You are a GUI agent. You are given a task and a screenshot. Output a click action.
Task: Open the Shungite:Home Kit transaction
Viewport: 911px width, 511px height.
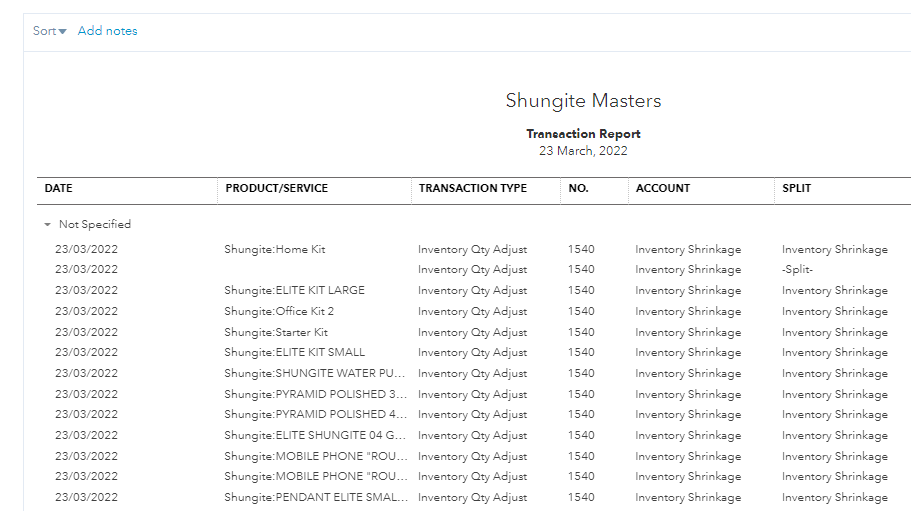point(275,249)
